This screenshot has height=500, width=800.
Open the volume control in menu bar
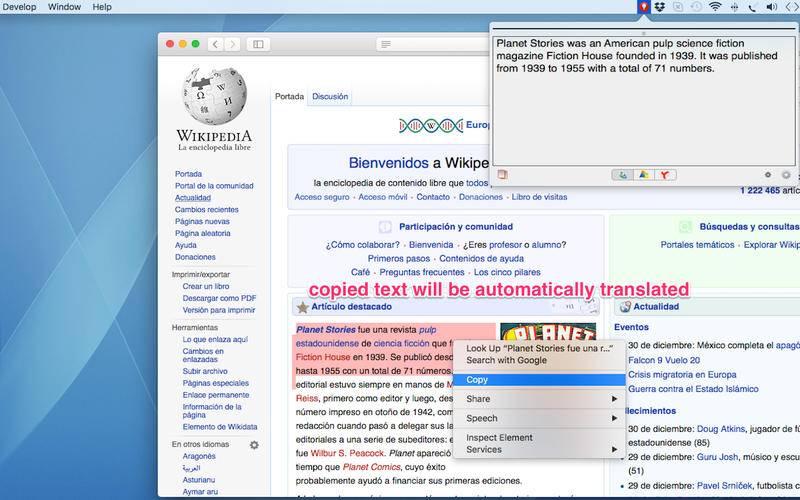tap(771, 7)
